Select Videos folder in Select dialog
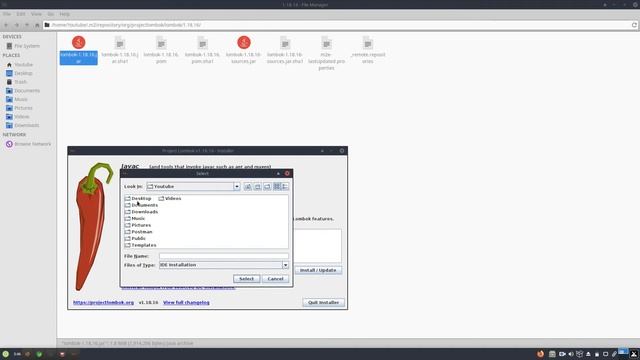Viewport: 640px width, 360px height. tap(170, 198)
